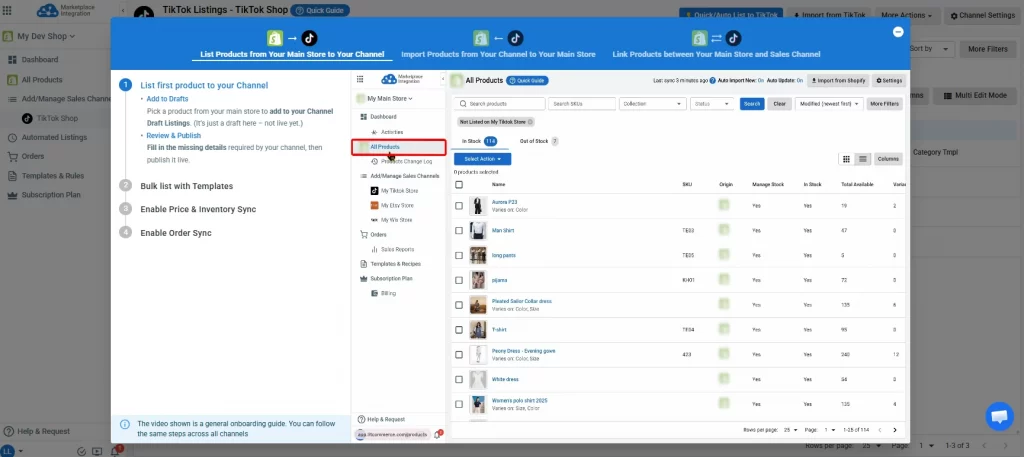Viewport: 1024px width, 457px height.
Task: Open the video tutorial icon in bottom bar
Action: point(97,451)
